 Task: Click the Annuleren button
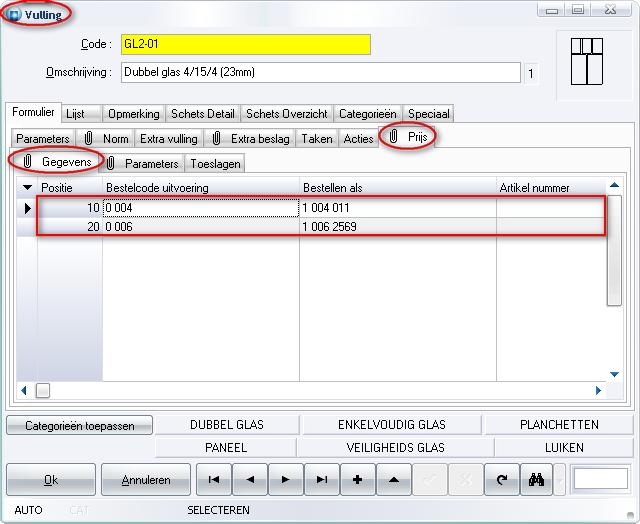point(146,480)
